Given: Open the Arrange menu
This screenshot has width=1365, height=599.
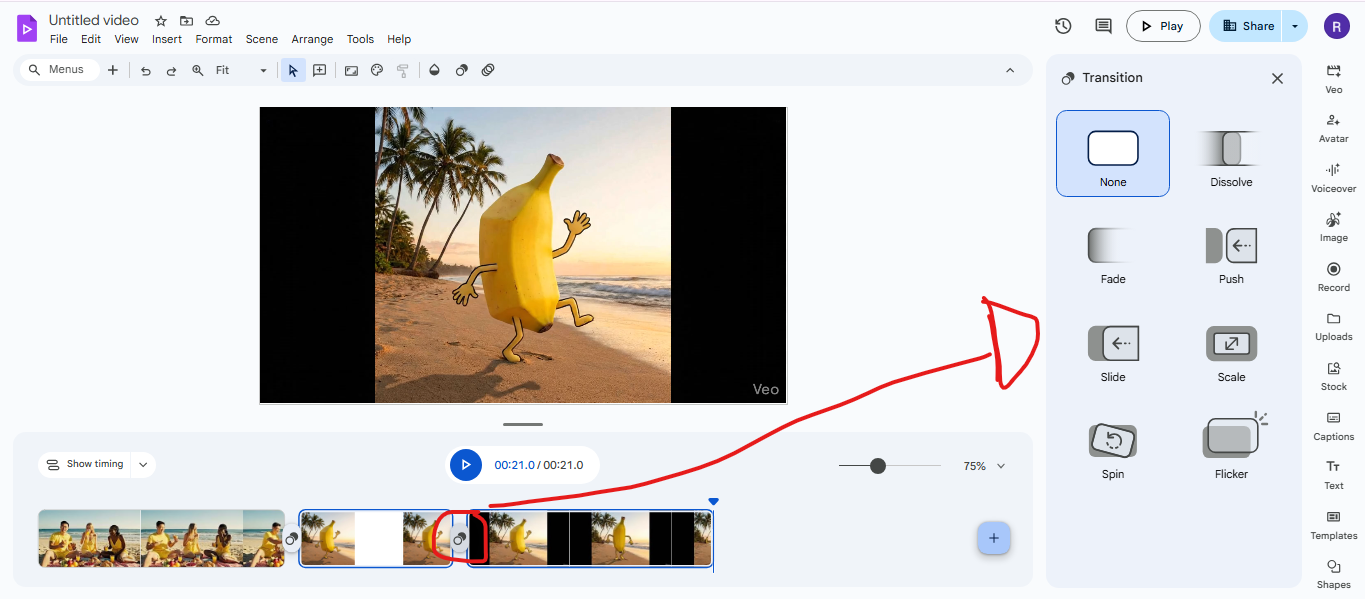Looking at the screenshot, I should (x=312, y=39).
